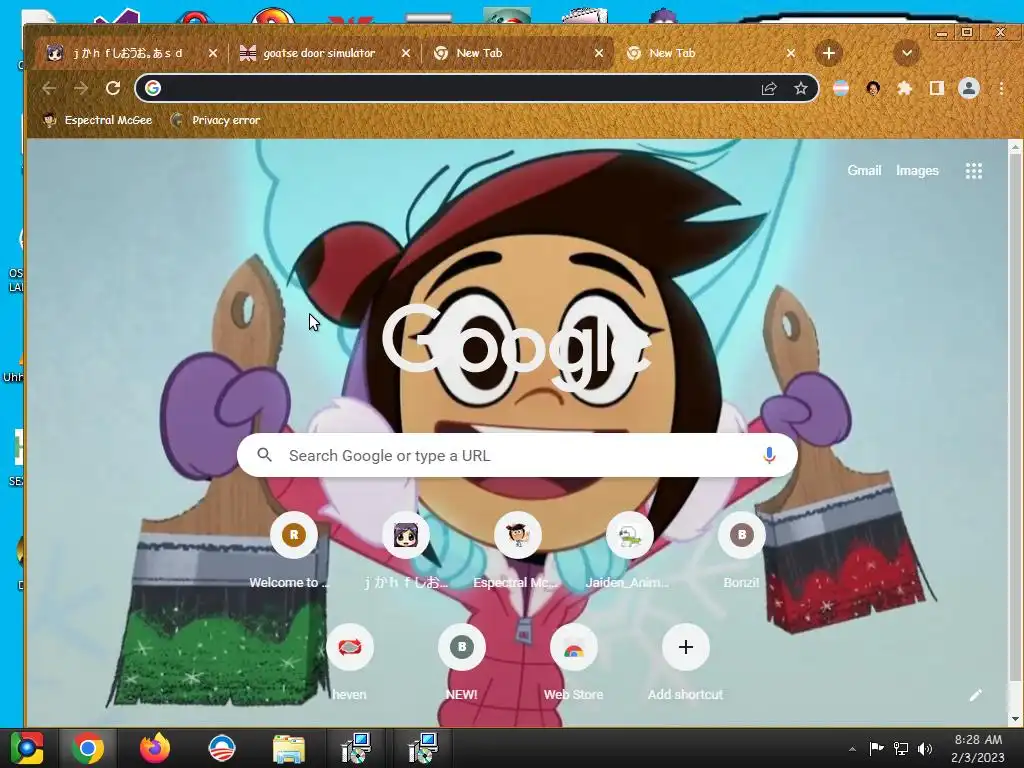Open the Gmail link

click(x=864, y=170)
